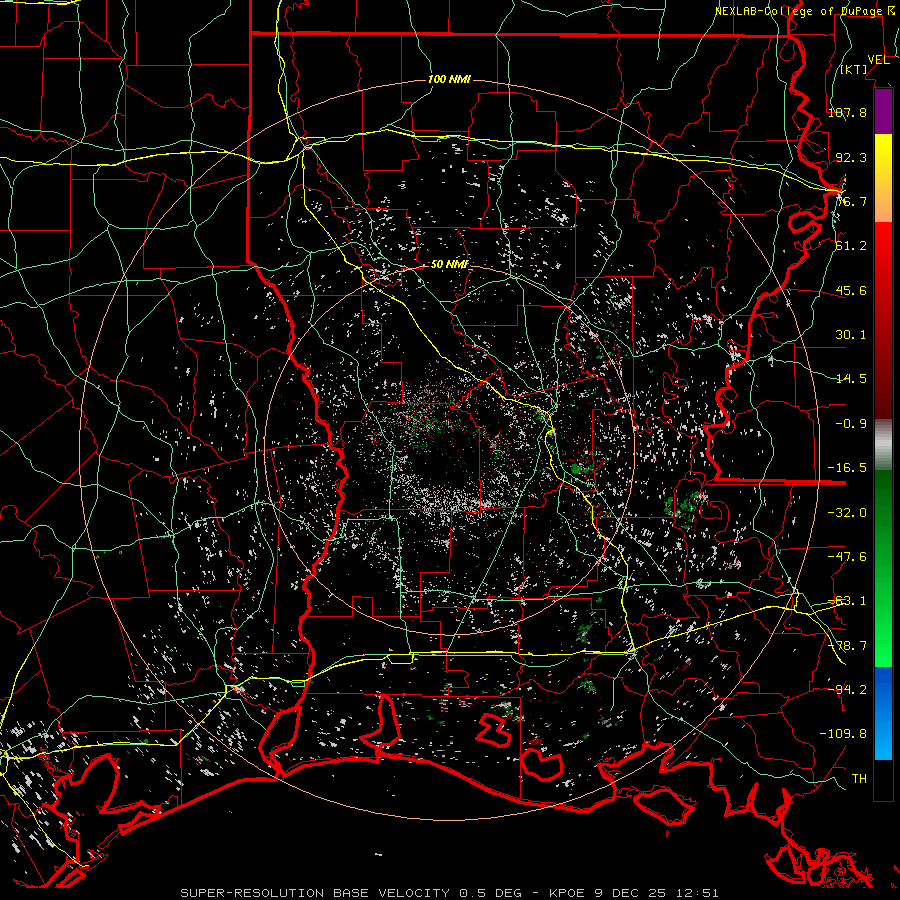The height and width of the screenshot is (900, 900).
Task: Click the -94.2 velocity scale label
Action: pyautogui.click(x=847, y=689)
